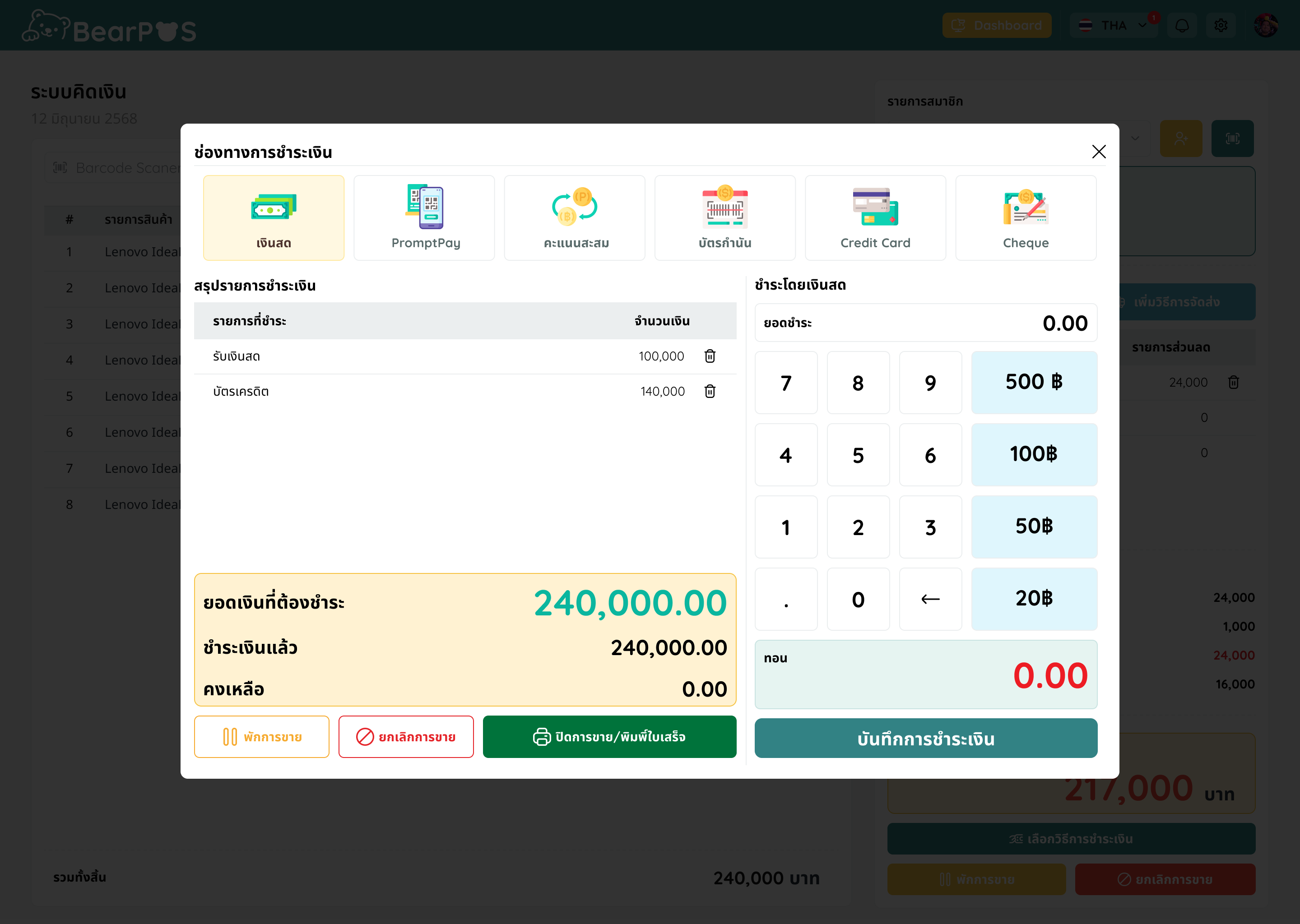Select the เงินสด cash payment option
This screenshot has height=924, width=1300.
coord(273,218)
